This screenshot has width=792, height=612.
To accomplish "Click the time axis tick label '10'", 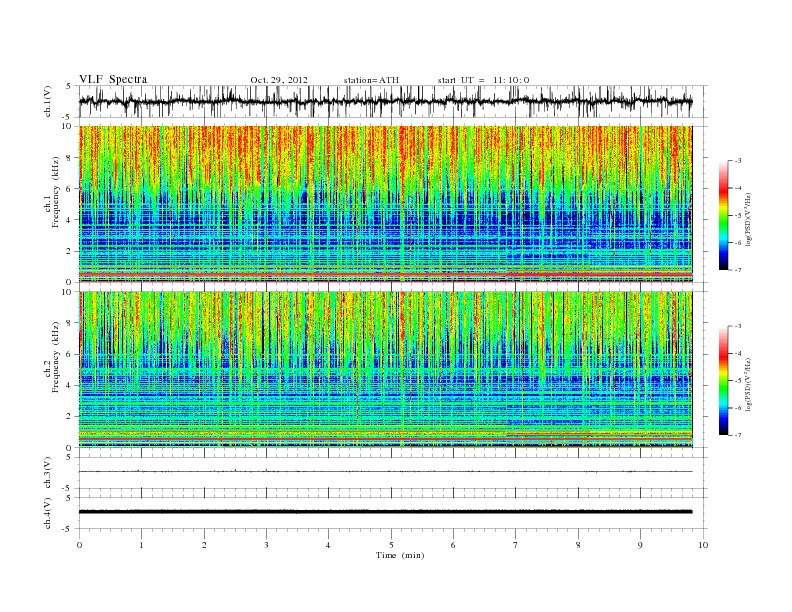I will 703,545.
